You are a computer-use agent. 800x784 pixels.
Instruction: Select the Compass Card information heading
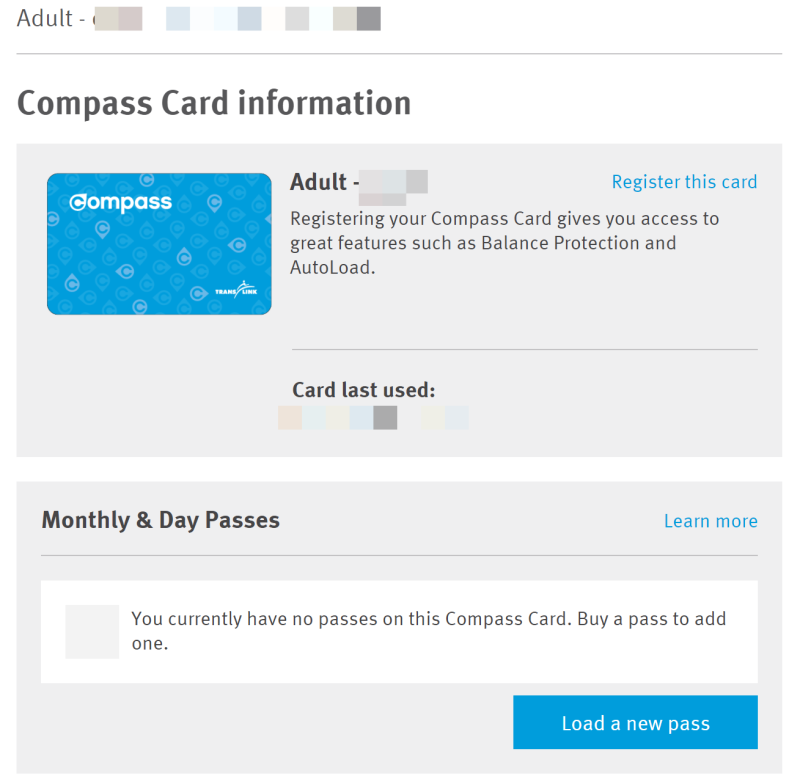point(214,103)
